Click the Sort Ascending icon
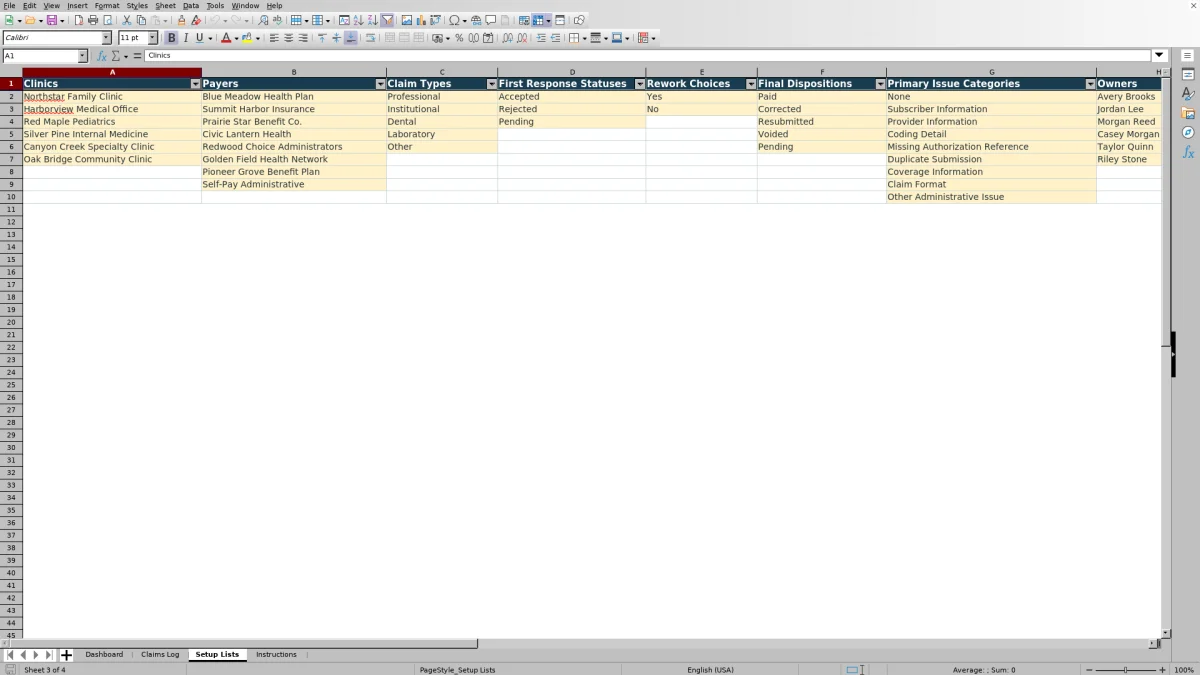The height and width of the screenshot is (675, 1200). (359, 20)
